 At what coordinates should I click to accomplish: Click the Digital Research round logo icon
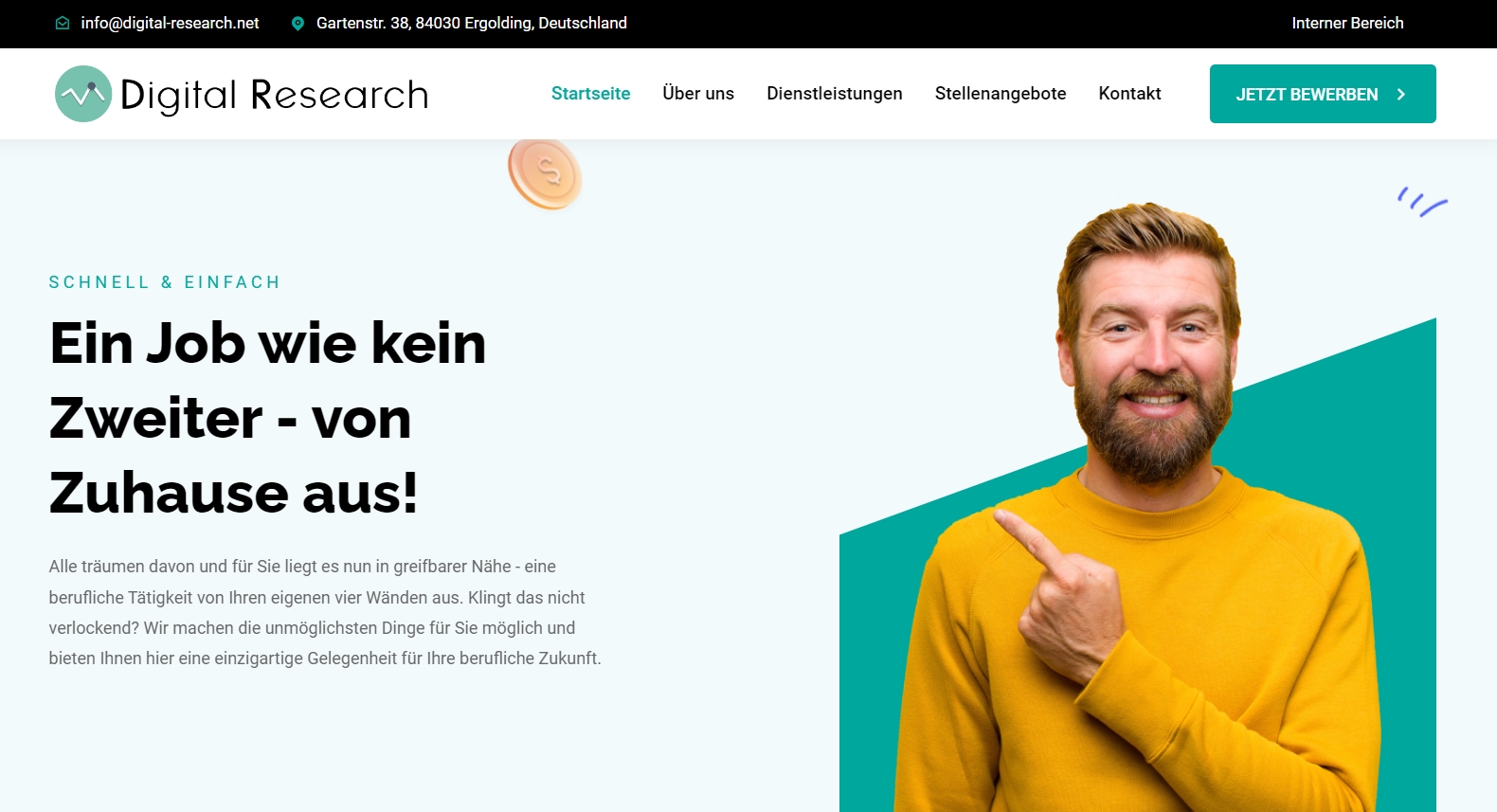(x=83, y=94)
